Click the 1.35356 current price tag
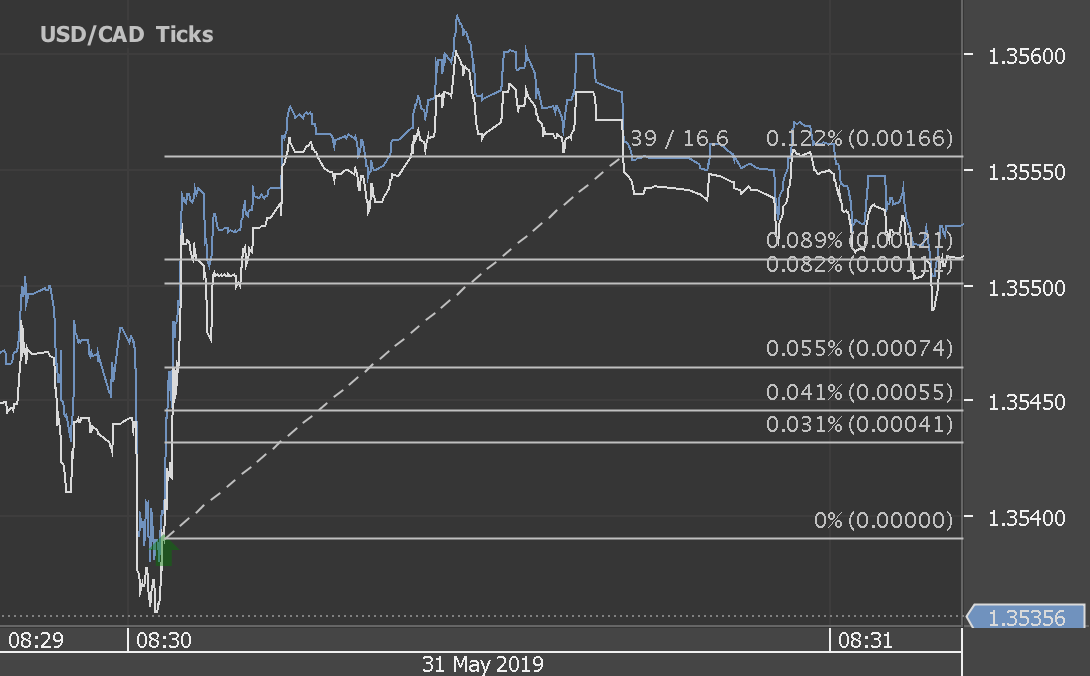Screen dimensions: 1090x676 1025,617
